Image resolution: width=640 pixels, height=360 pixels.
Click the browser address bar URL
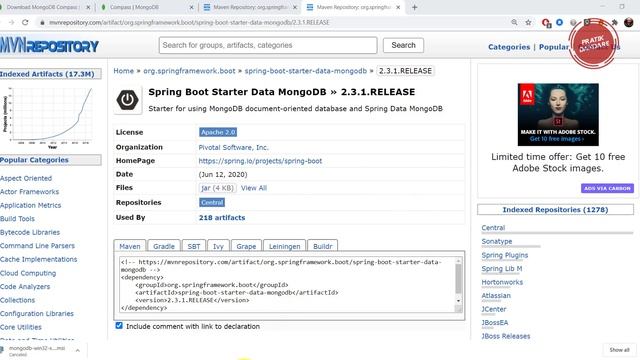tap(189, 22)
